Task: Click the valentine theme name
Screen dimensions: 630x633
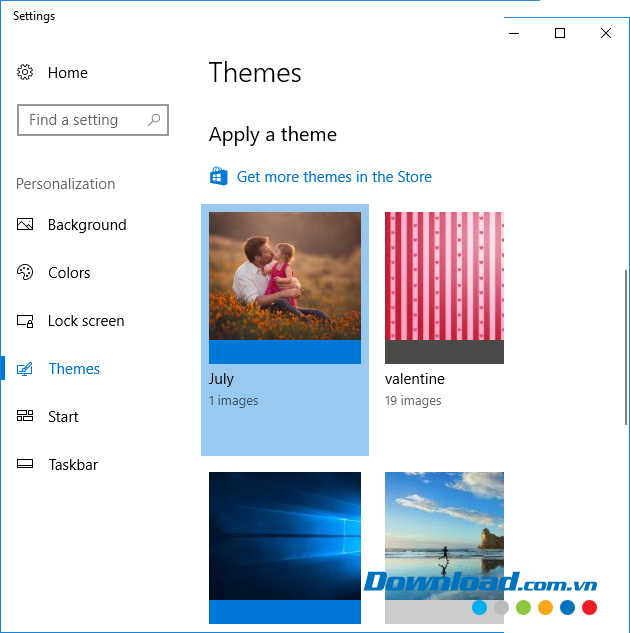Action: pyautogui.click(x=414, y=379)
